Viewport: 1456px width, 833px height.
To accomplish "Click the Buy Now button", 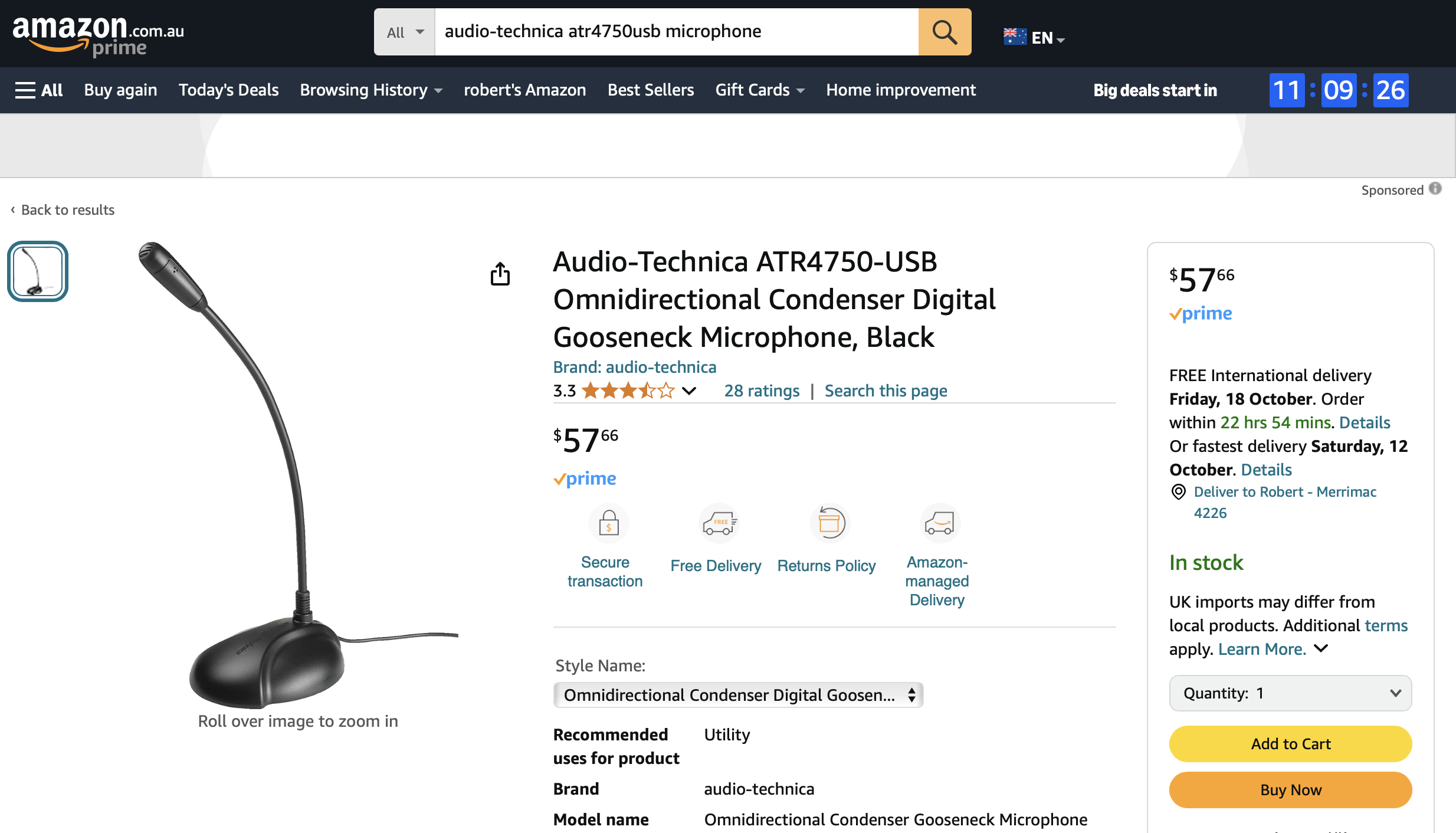I will point(1290,790).
